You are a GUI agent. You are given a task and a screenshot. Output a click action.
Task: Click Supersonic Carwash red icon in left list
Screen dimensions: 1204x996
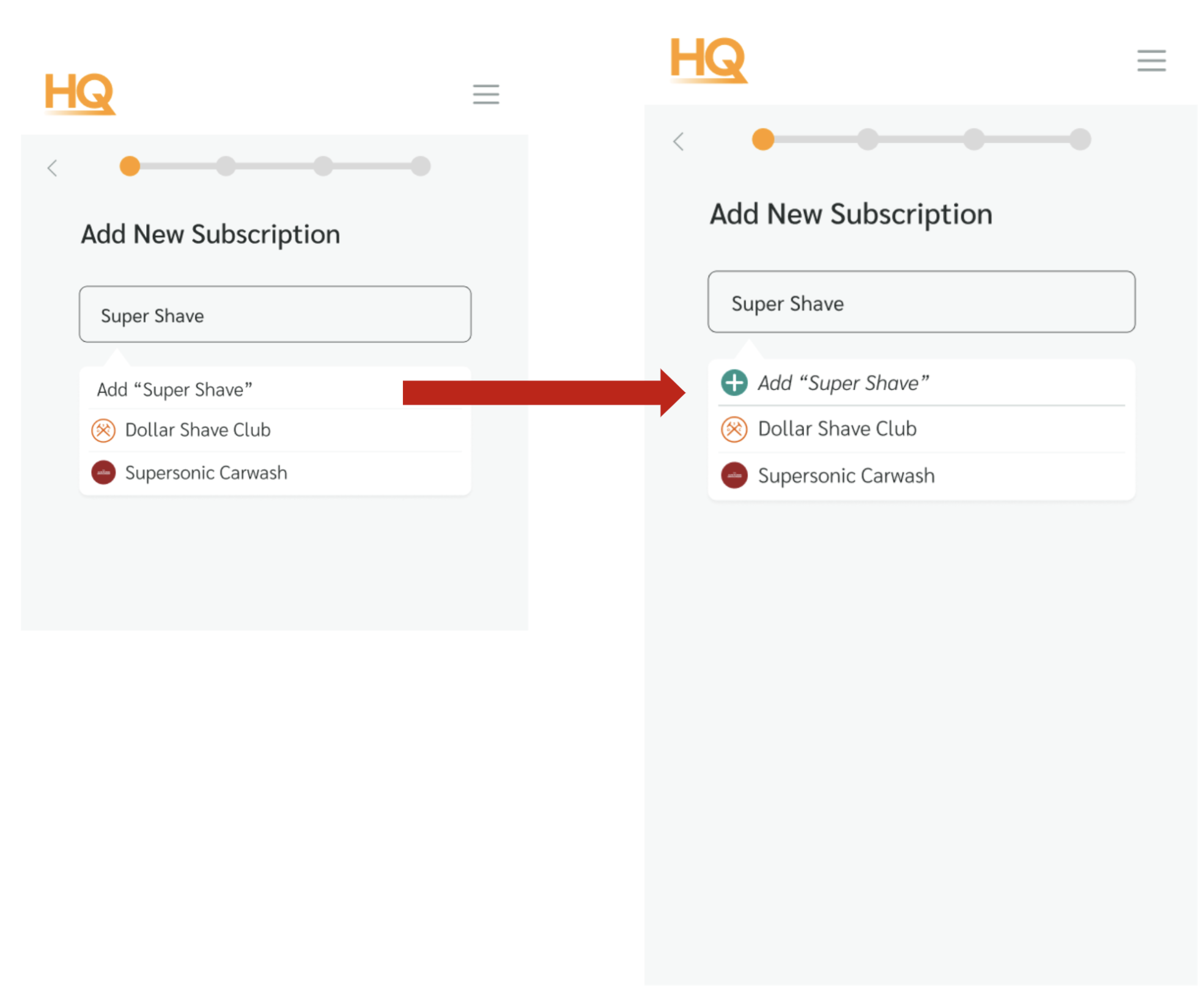tap(103, 473)
